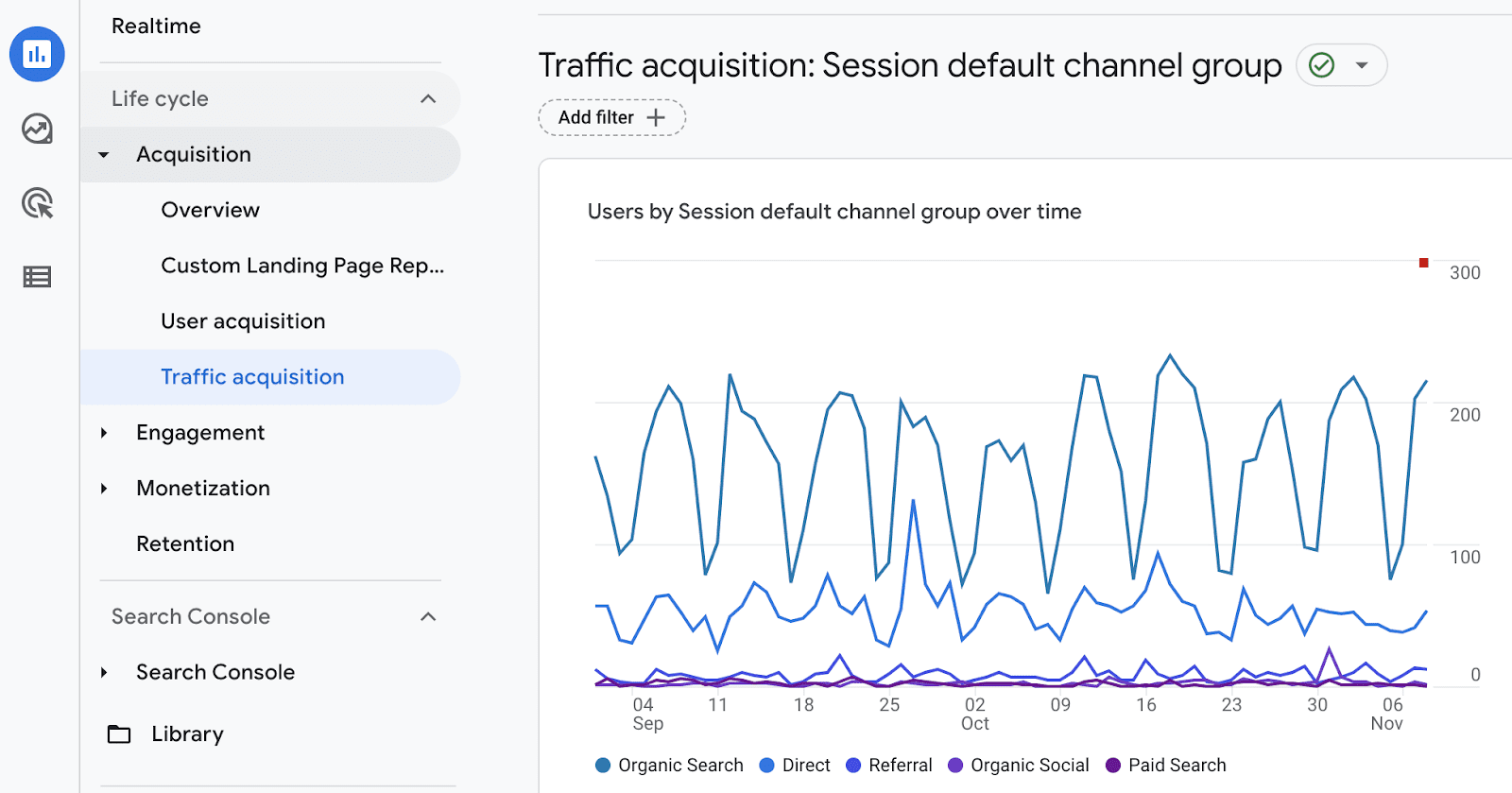Click the plus icon in Add filter
This screenshot has height=793, width=1512.
656,117
